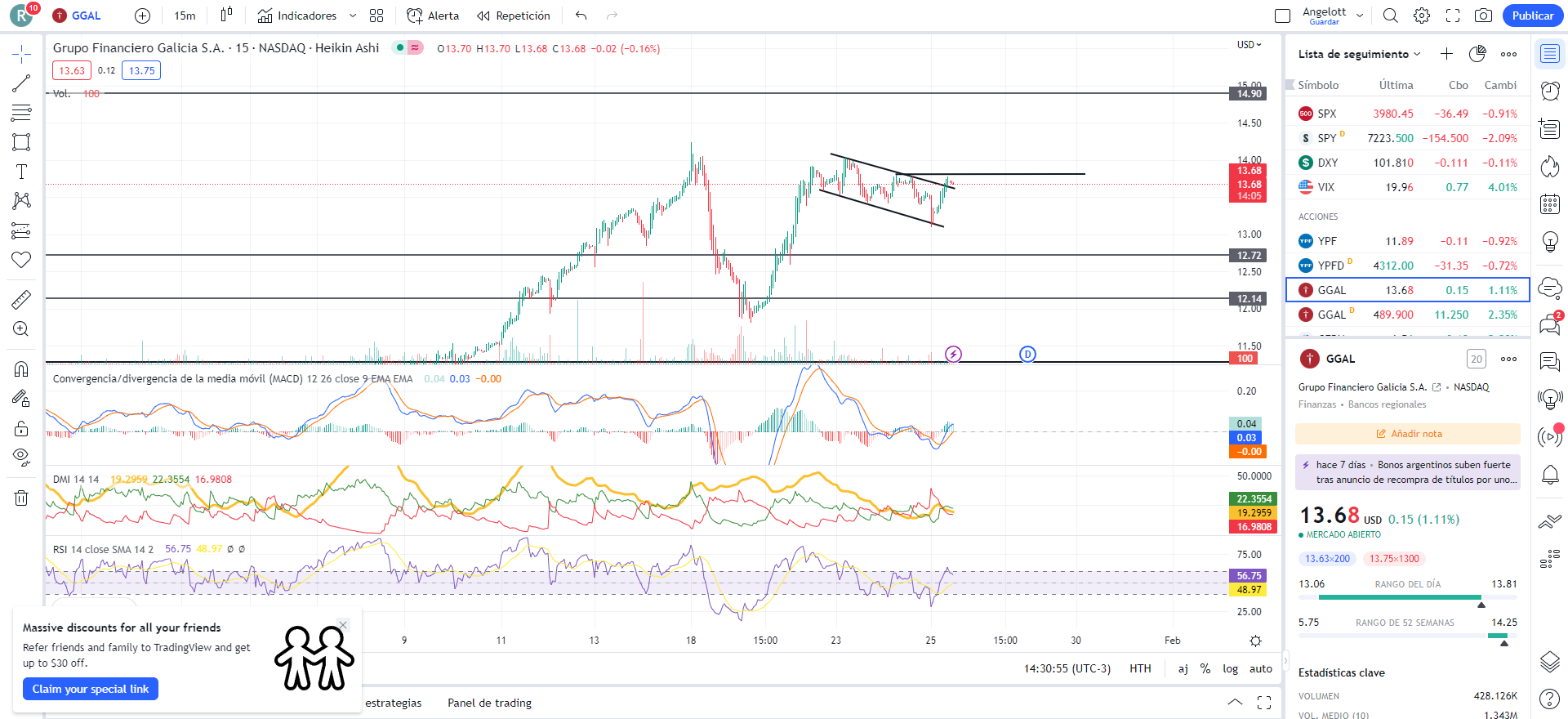Image resolution: width=1568 pixels, height=719 pixels.
Task: Select the text annotation tool
Action: [x=21, y=172]
